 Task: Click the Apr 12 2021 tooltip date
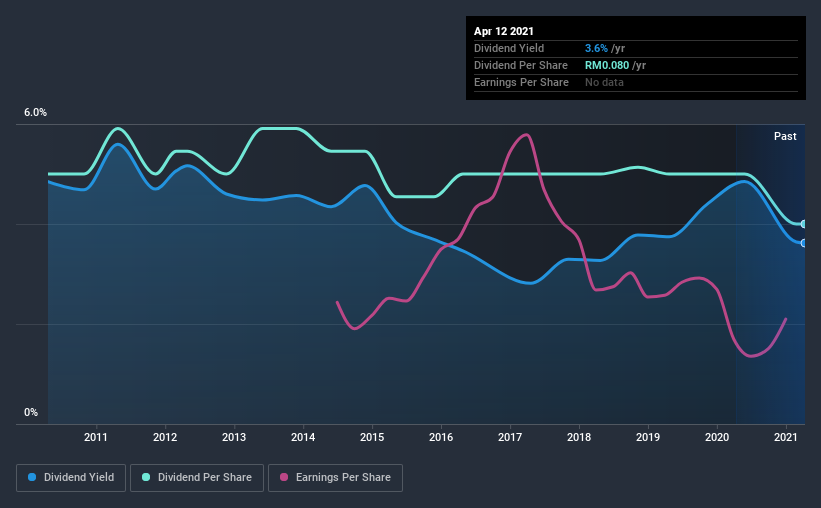click(504, 31)
